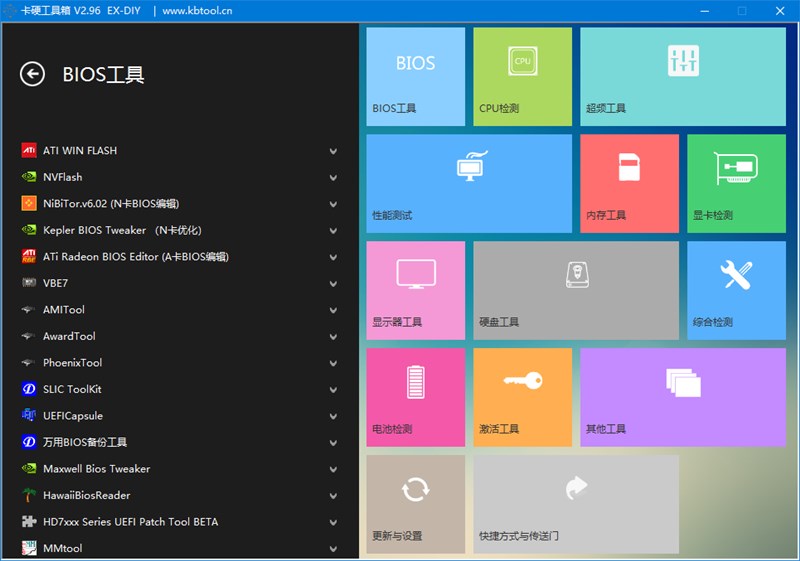Select PhoenixTool in the list
800x561 pixels.
click(x=72, y=363)
